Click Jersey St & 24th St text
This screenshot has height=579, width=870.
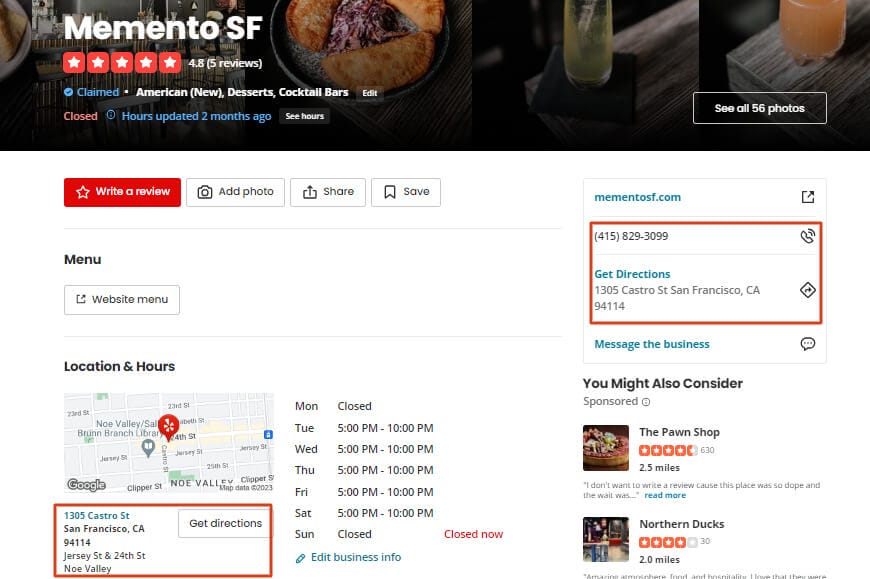[x=104, y=556]
